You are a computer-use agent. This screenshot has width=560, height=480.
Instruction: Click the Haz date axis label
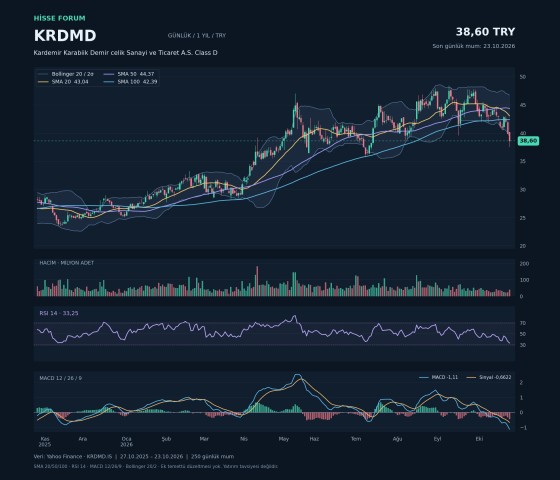tap(314, 439)
